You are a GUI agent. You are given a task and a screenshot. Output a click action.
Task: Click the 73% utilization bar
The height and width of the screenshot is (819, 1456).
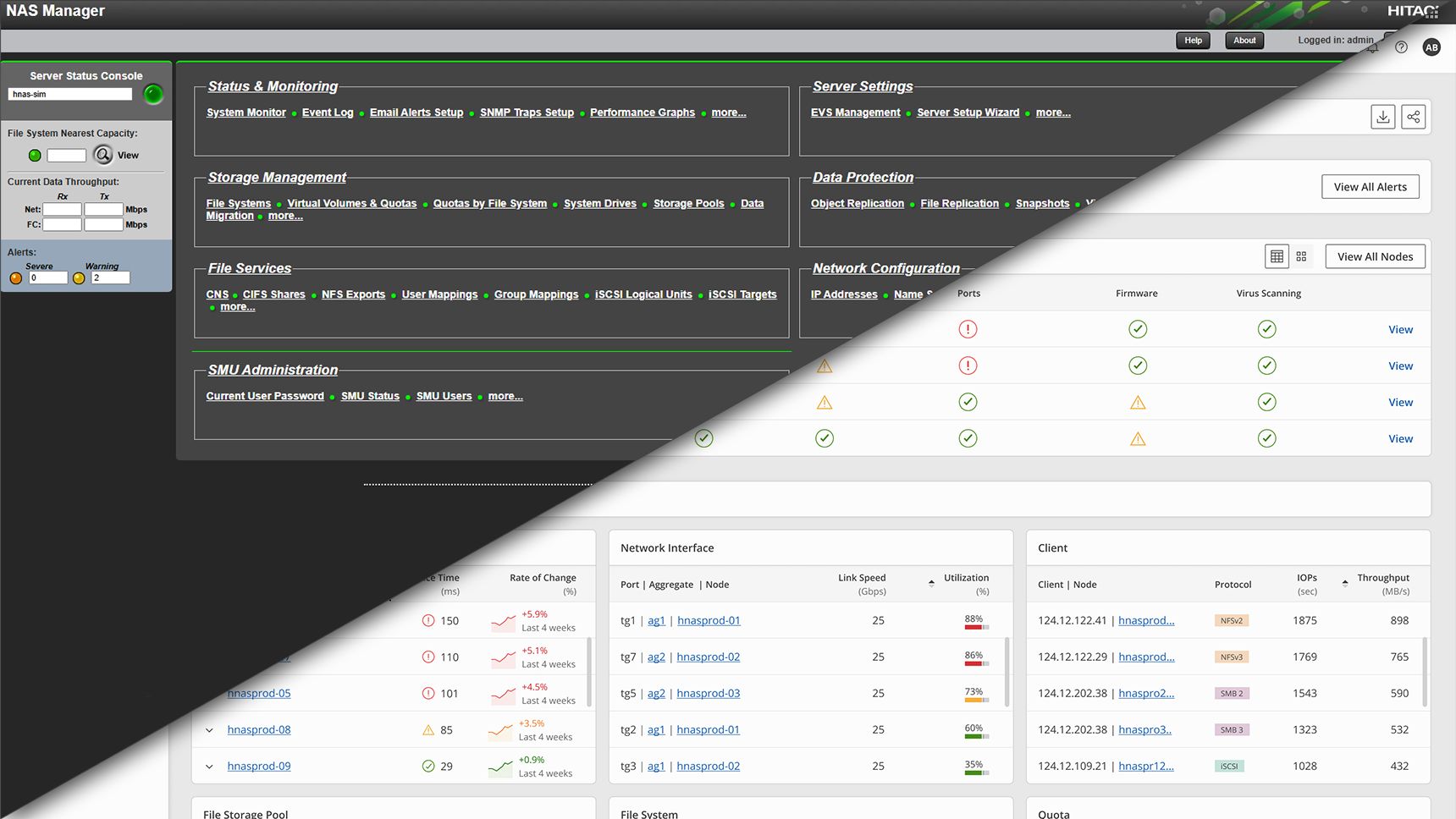tap(976, 700)
